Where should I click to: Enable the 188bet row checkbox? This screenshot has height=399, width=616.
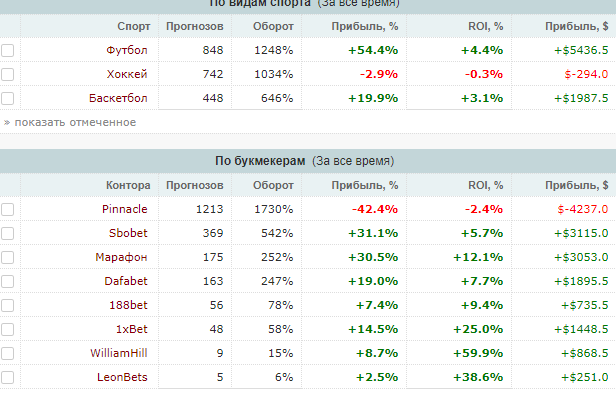coord(7,306)
